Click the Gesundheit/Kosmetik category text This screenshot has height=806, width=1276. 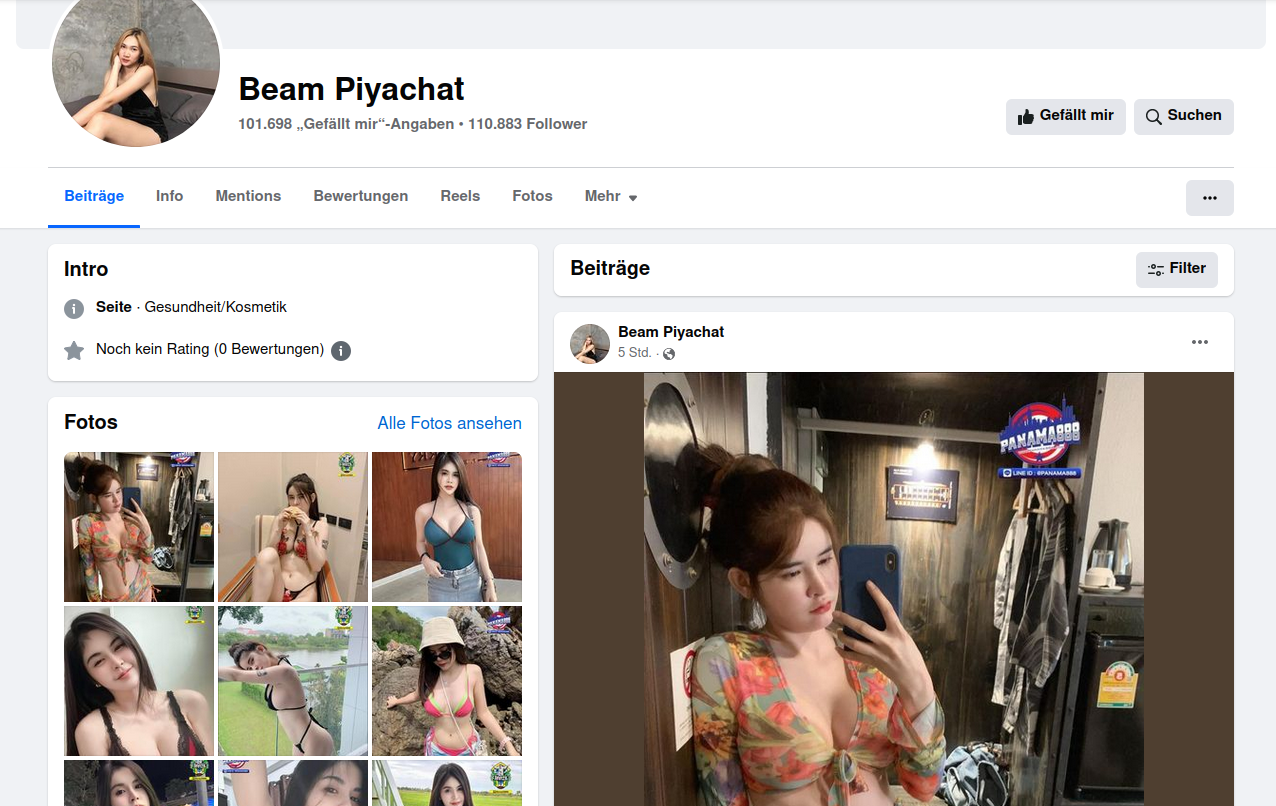click(216, 307)
